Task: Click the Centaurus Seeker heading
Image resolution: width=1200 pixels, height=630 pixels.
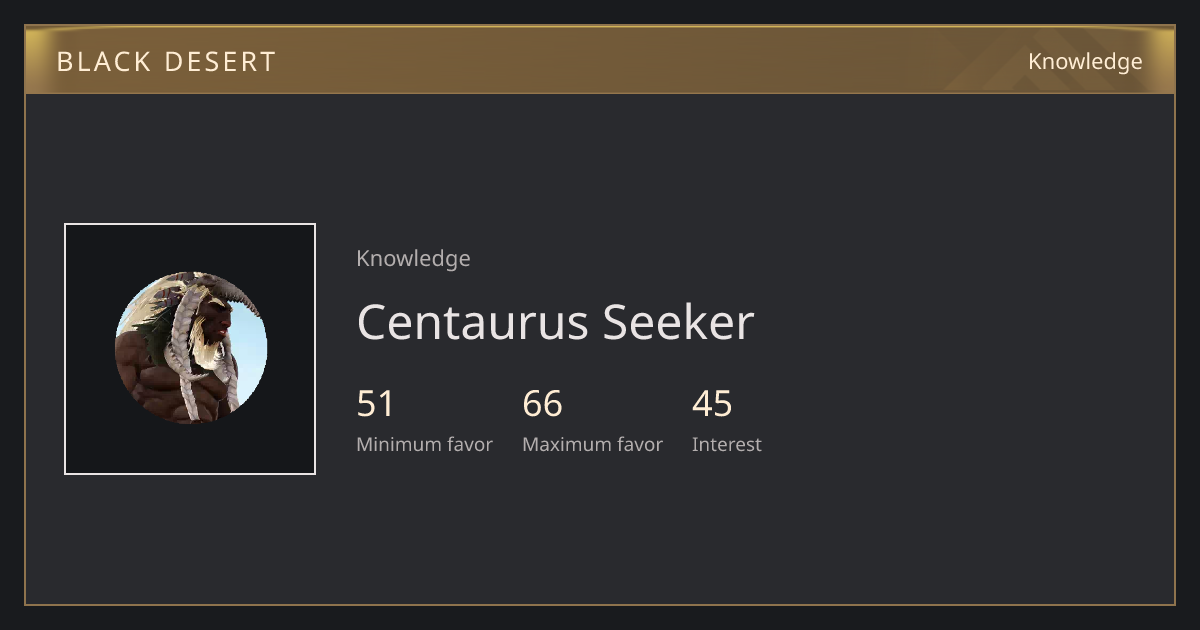Action: pyautogui.click(x=555, y=322)
